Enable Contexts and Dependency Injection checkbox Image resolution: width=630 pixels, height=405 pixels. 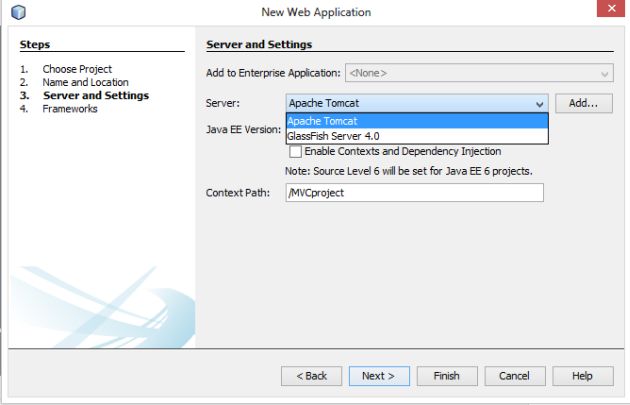(x=296, y=152)
